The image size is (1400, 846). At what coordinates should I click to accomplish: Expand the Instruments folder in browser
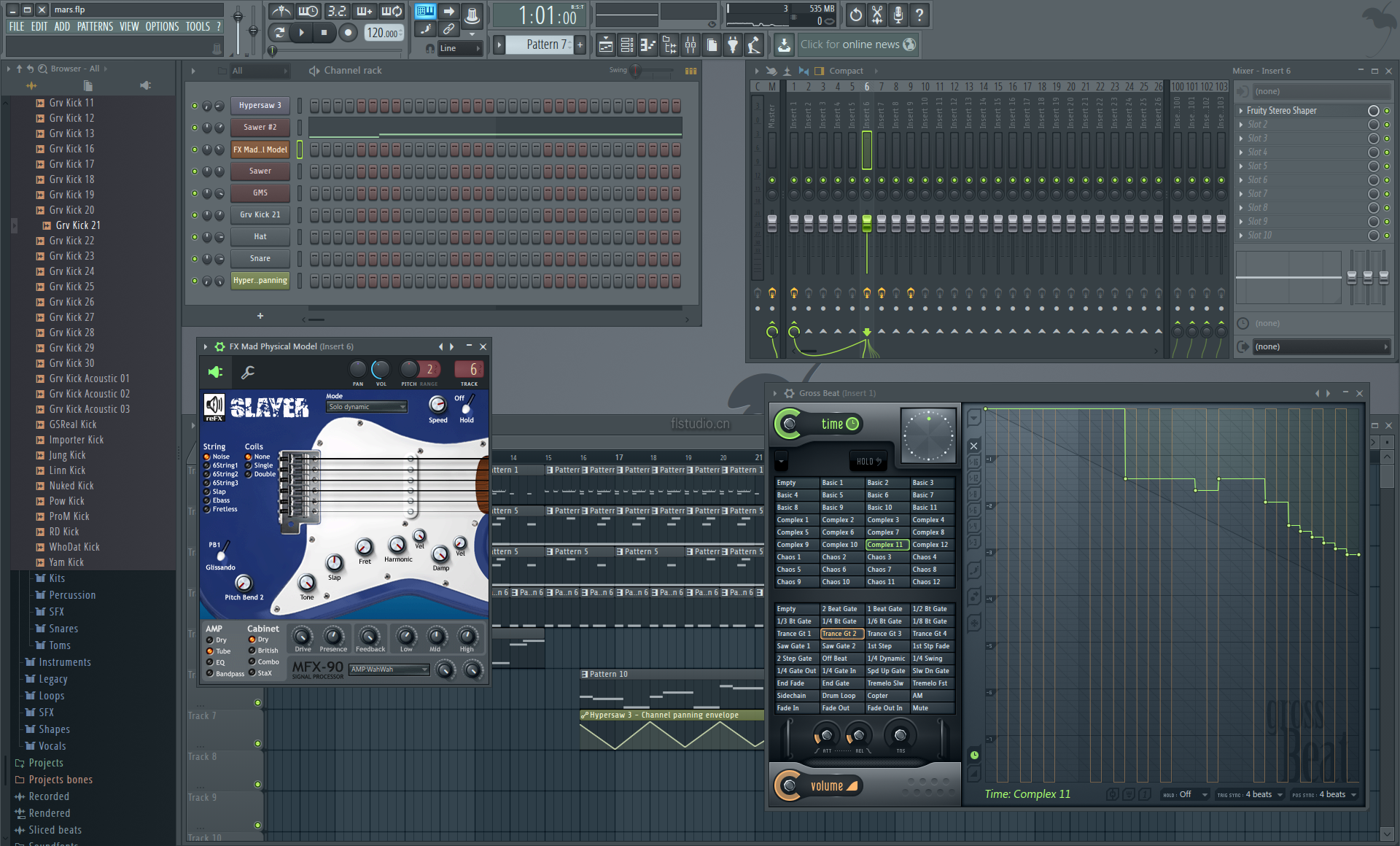[x=65, y=662]
